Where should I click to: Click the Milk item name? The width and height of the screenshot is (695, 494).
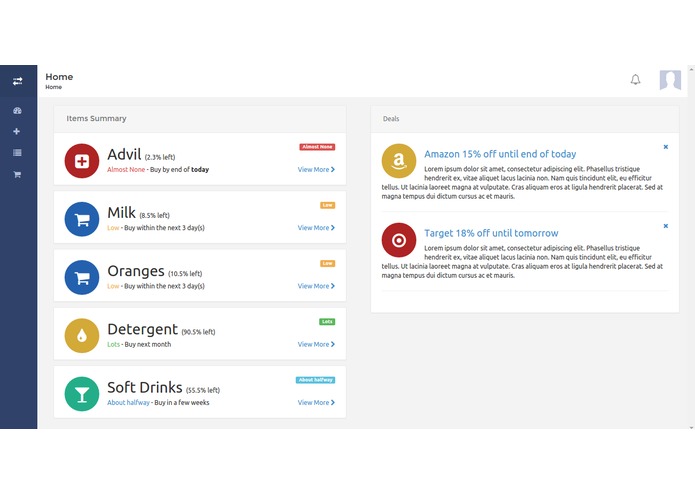click(x=121, y=213)
